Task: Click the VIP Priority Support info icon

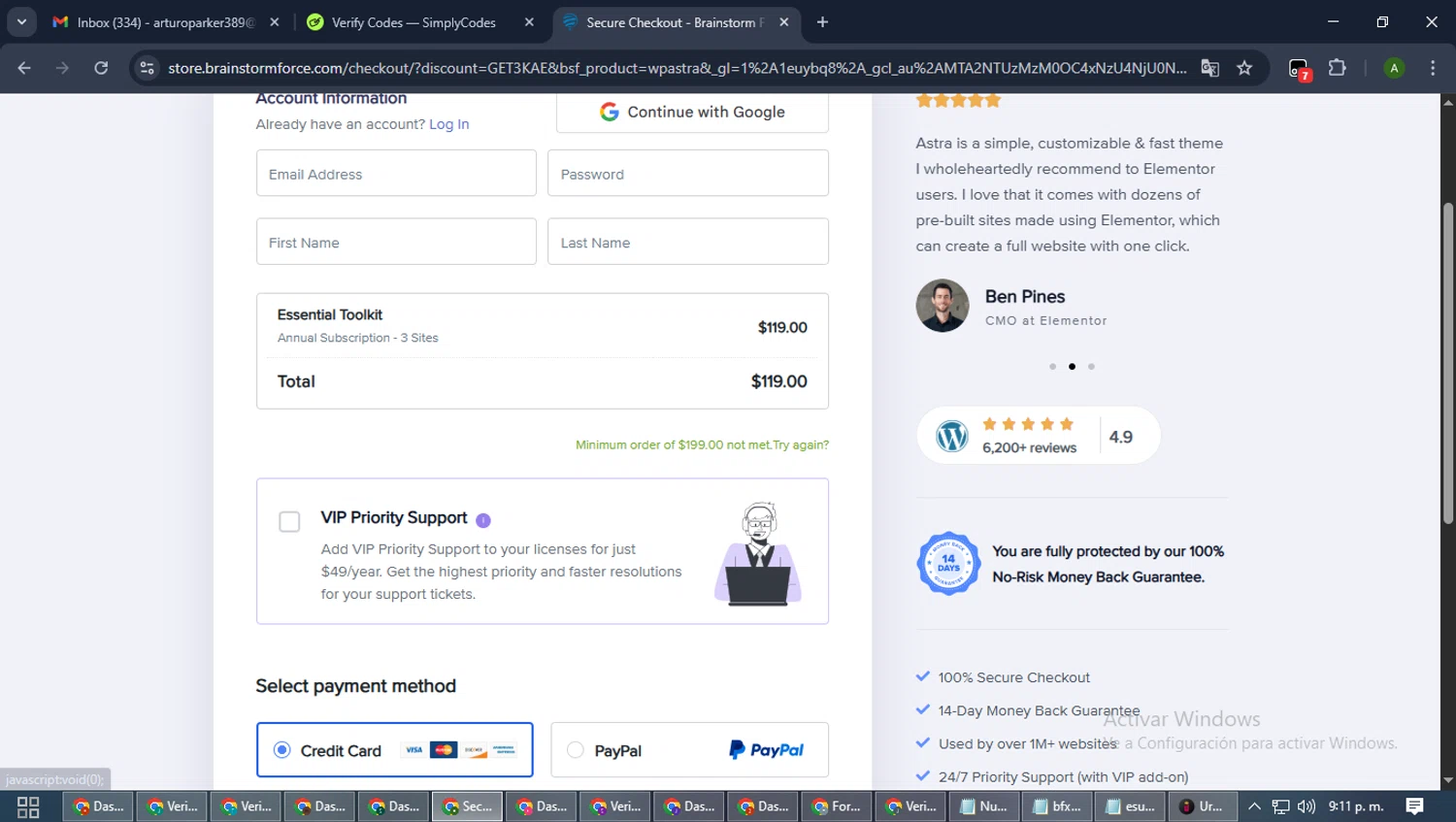Action: [x=483, y=520]
